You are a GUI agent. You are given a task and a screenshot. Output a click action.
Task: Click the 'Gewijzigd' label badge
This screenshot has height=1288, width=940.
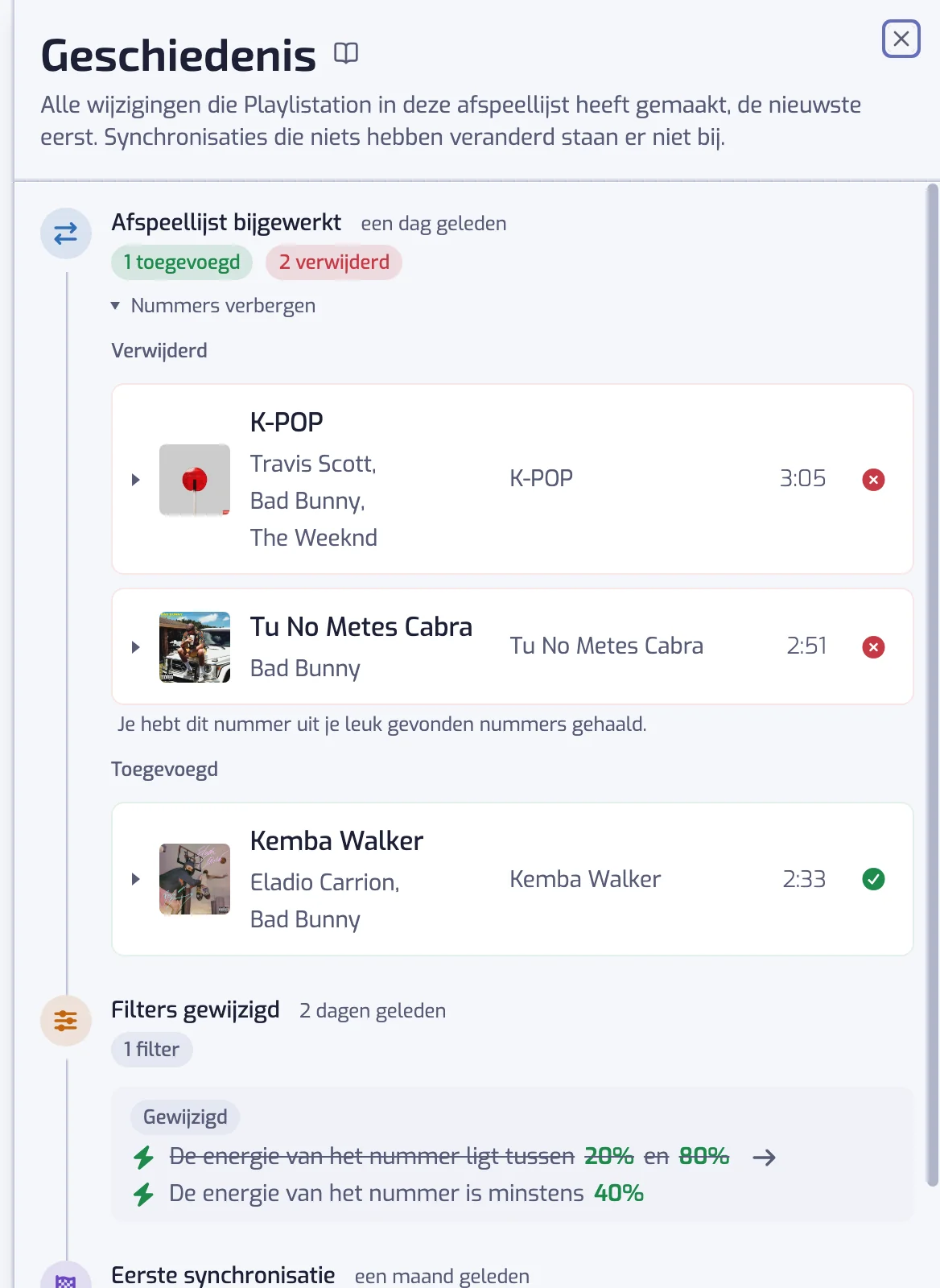click(x=185, y=1117)
